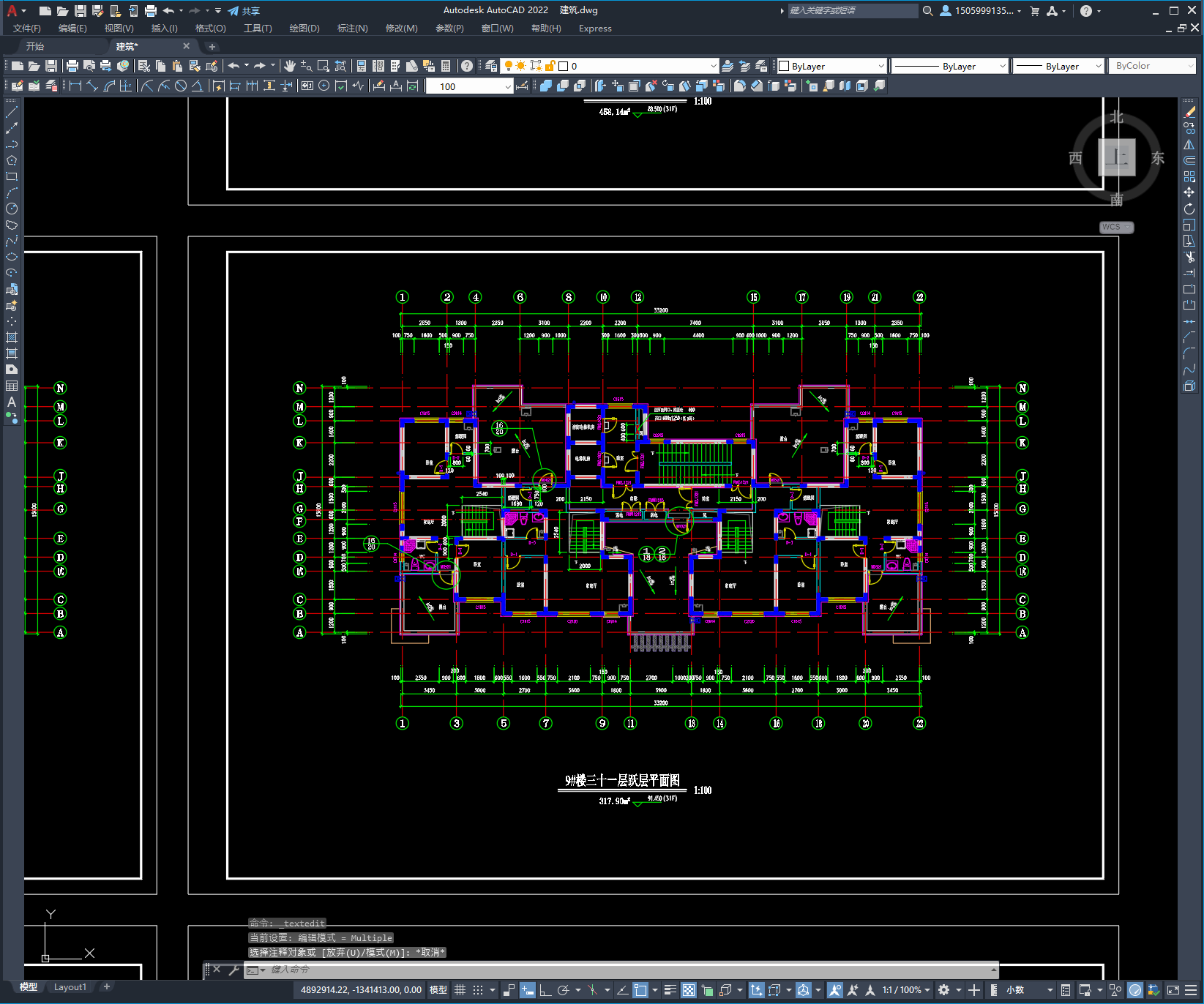Screen dimensions: 1204x1004
Task: Click the ViewCube 上 top face
Action: coord(1117,157)
